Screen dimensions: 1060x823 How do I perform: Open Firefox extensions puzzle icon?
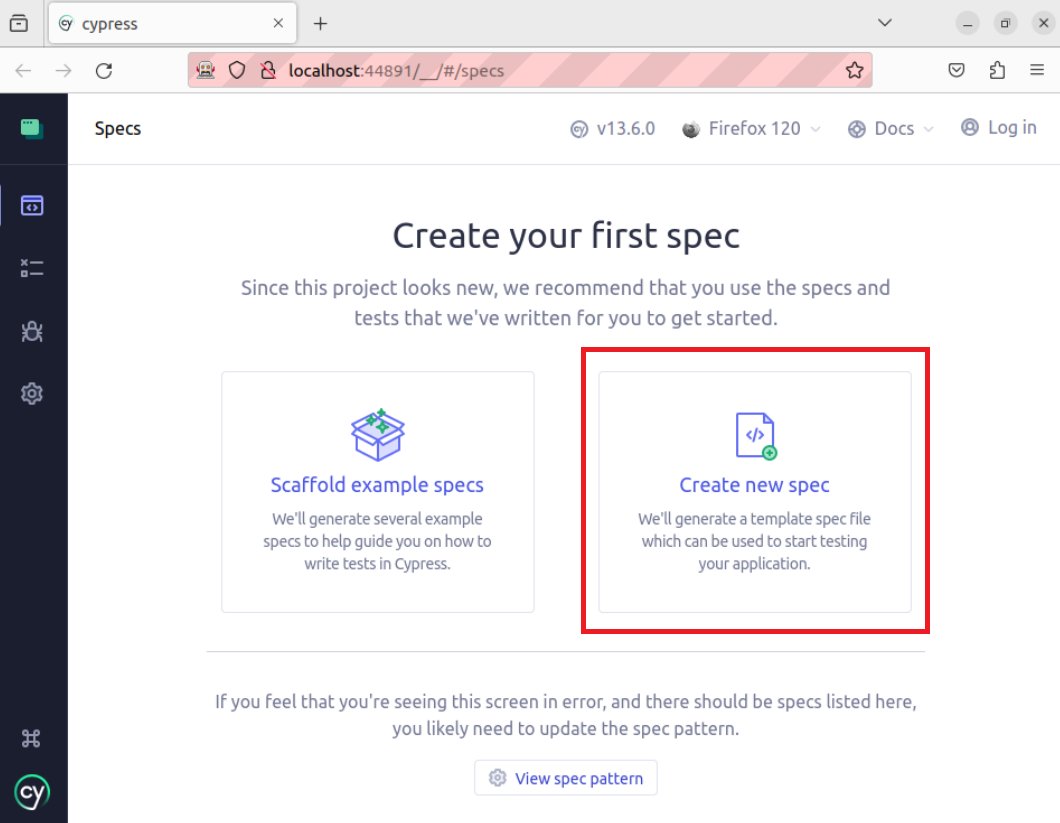997,71
